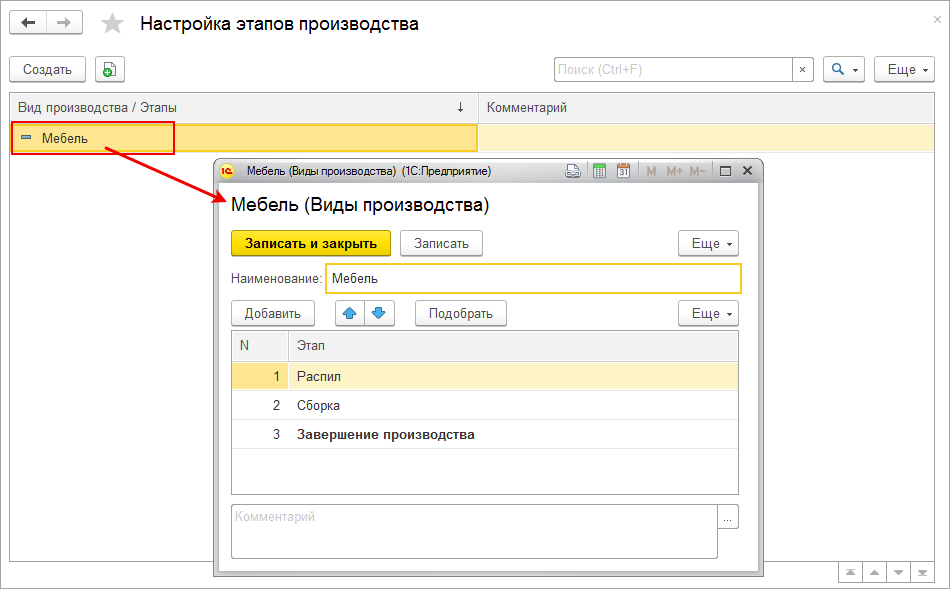Move stage up with blue up arrow
Image resolution: width=950 pixels, height=589 pixels.
(x=350, y=313)
